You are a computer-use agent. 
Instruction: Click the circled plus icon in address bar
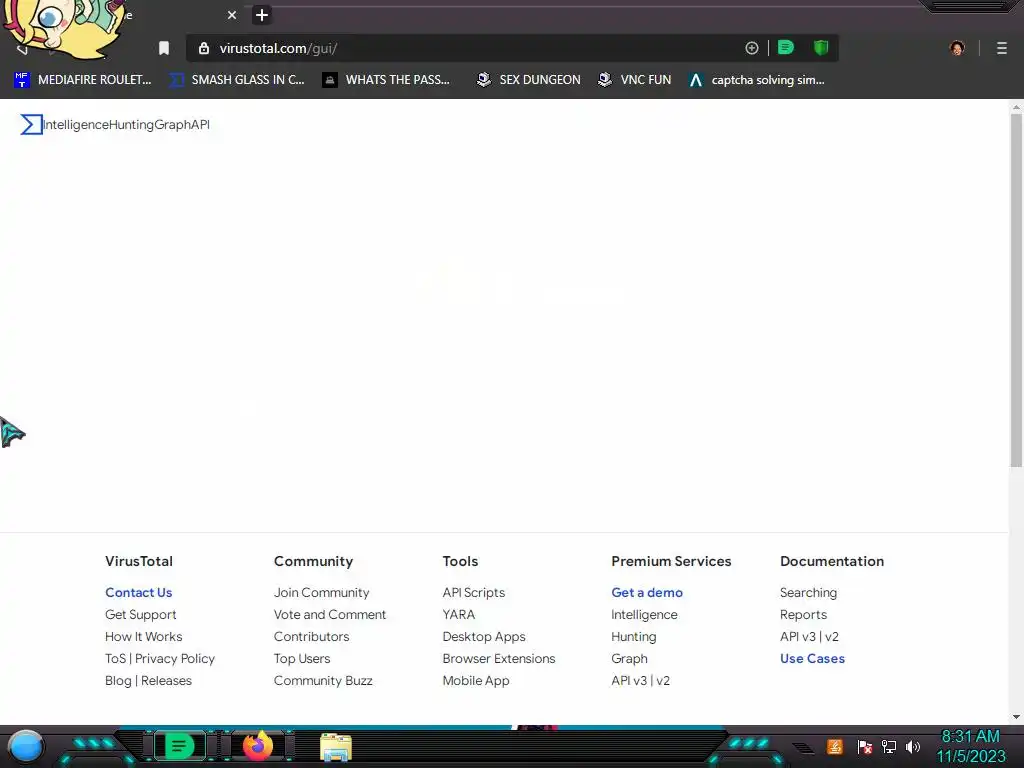[752, 48]
